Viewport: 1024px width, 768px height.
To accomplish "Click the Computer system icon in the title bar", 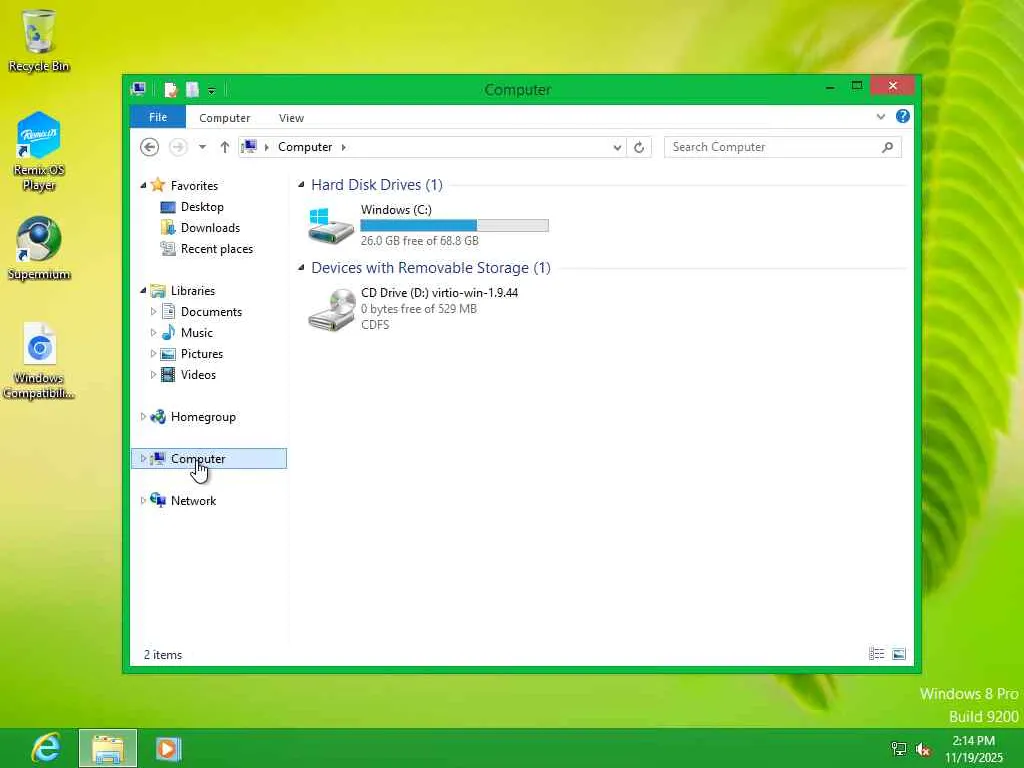I will 138,89.
